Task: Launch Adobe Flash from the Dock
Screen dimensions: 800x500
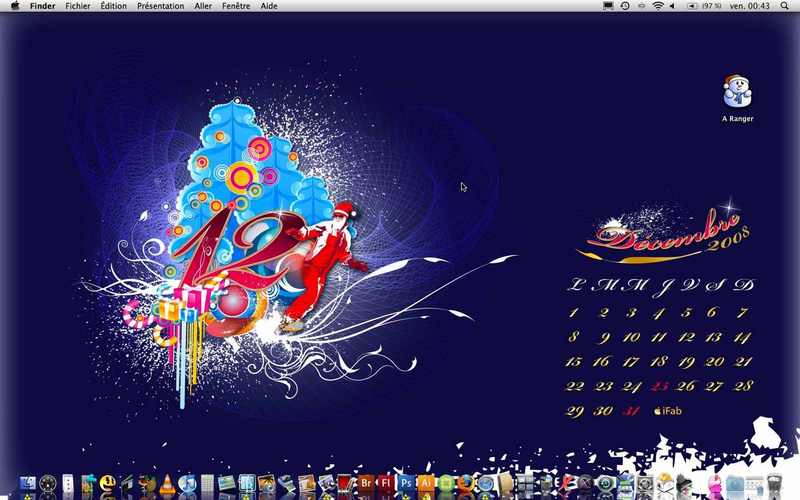Action: (386, 483)
